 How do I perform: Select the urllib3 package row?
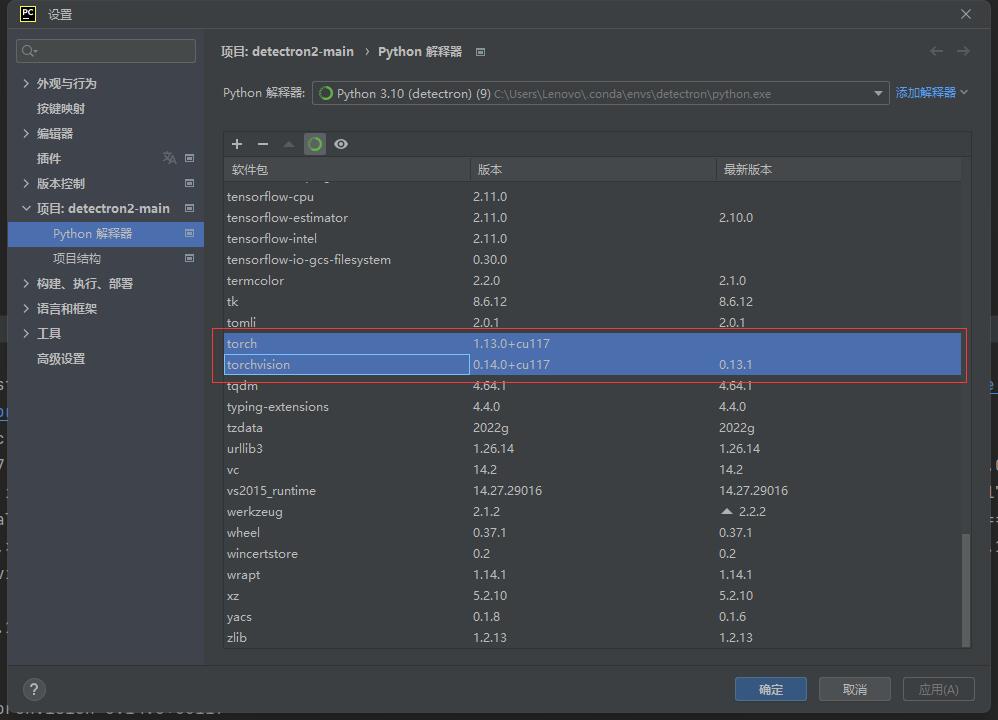(x=593, y=449)
